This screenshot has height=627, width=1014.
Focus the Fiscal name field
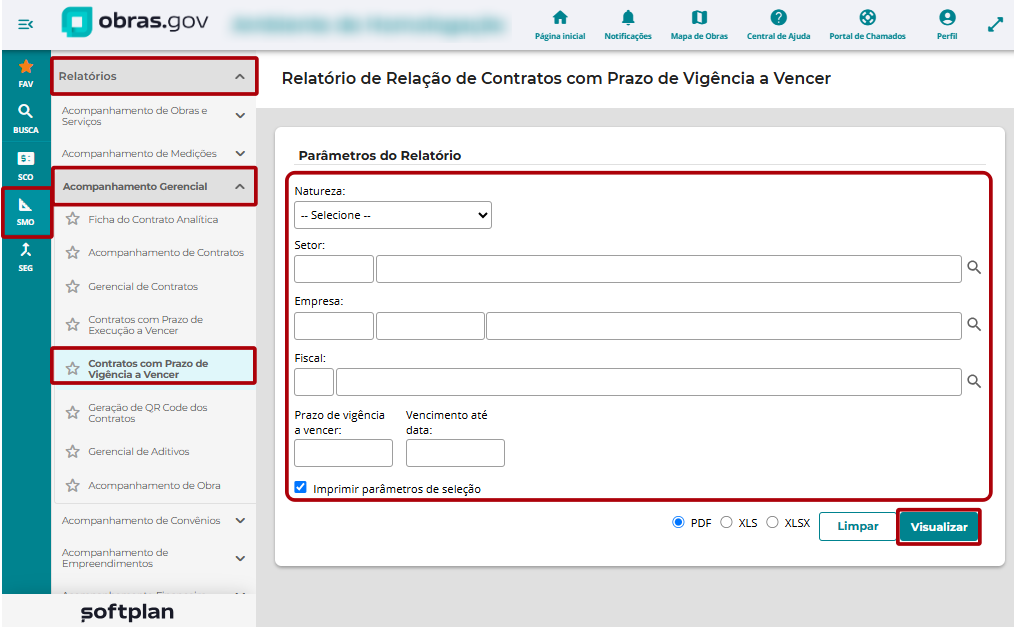point(649,382)
